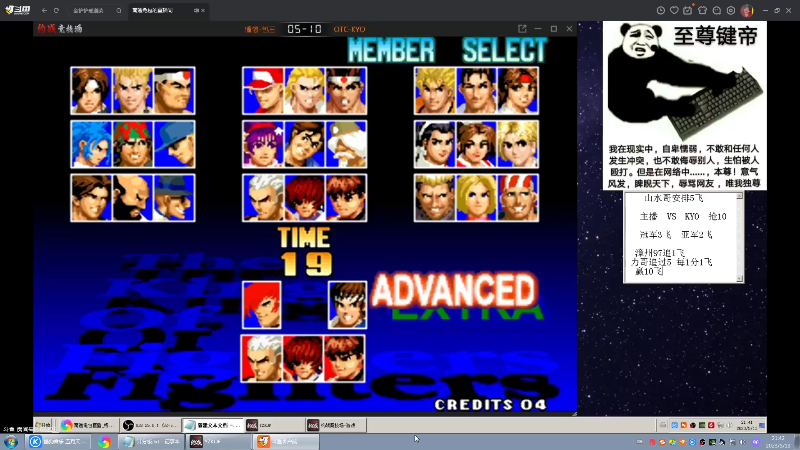Image resolution: width=800 pixels, height=450 pixels.
Task: Open the colorful browser icon in the outer taskbar
Action: (x=104, y=442)
